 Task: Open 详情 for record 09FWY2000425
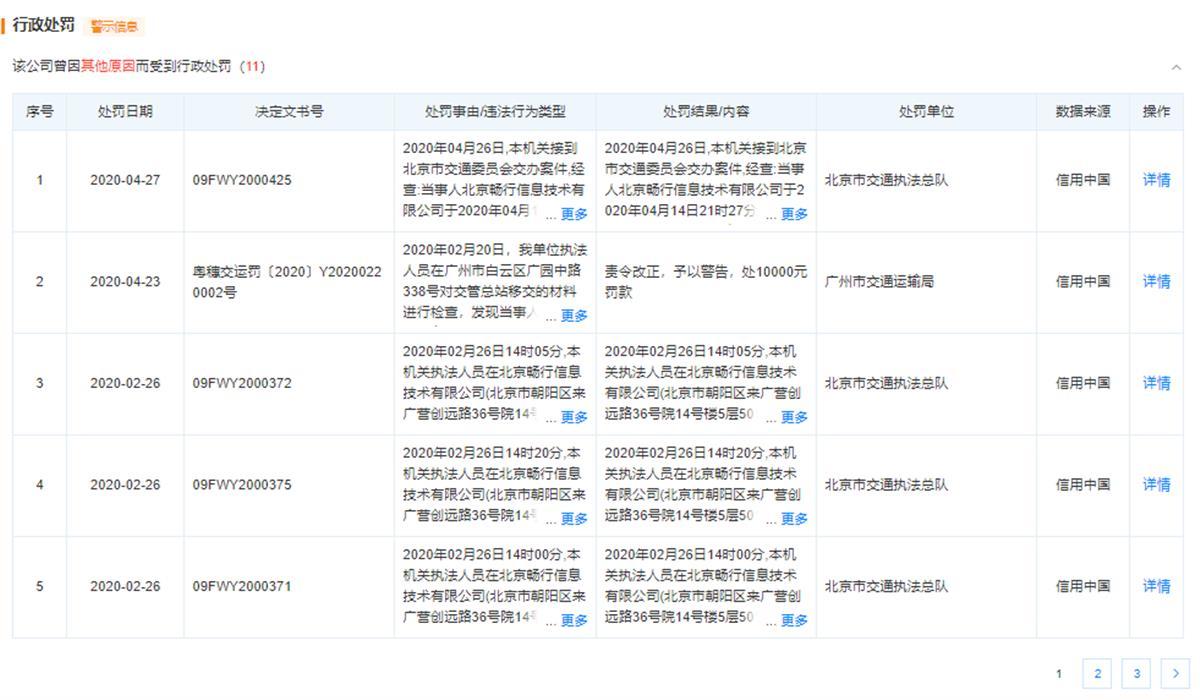1156,181
